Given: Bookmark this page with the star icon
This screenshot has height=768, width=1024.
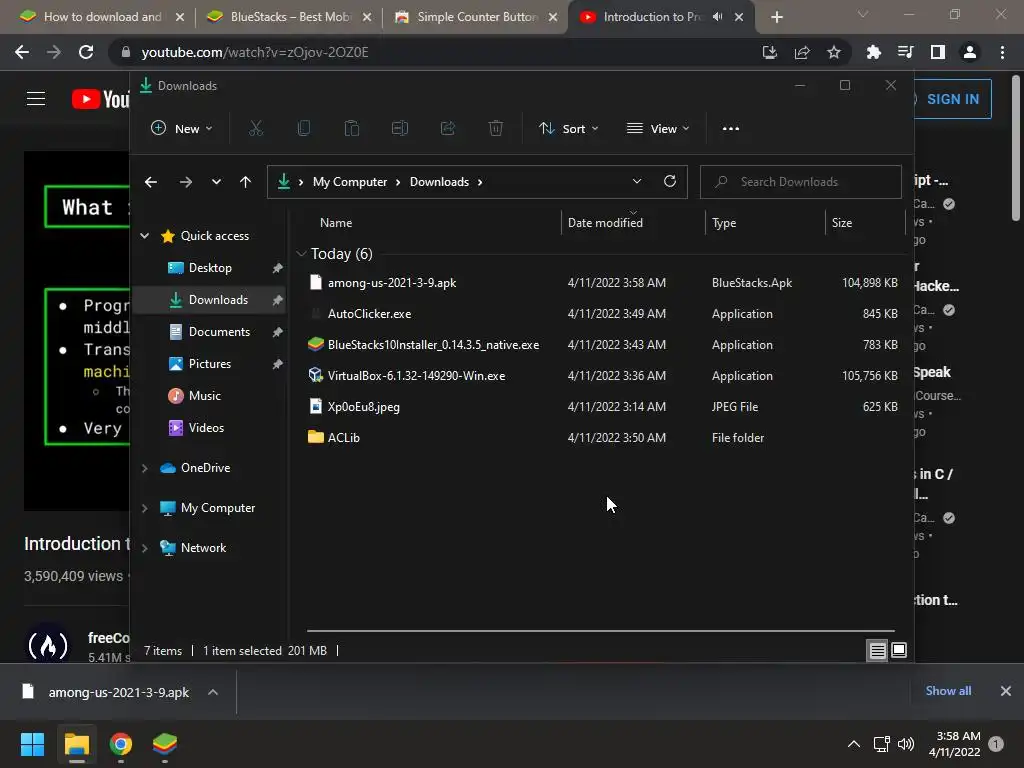Looking at the screenshot, I should (834, 52).
